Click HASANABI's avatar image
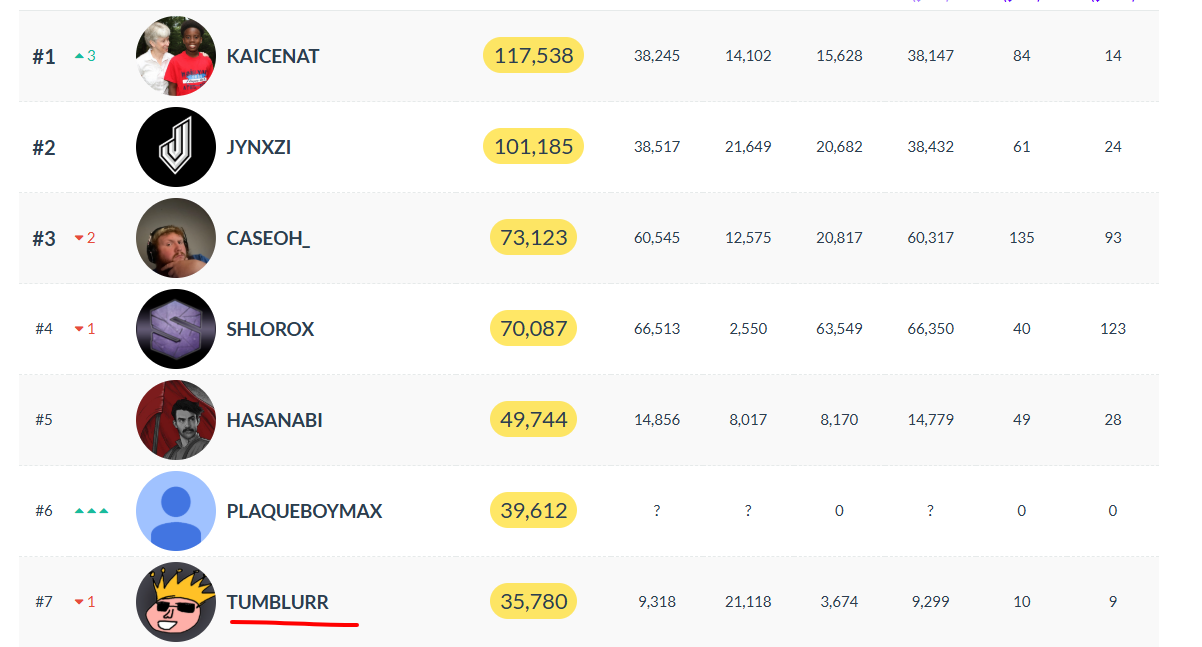The width and height of the screenshot is (1202, 647). coord(176,420)
